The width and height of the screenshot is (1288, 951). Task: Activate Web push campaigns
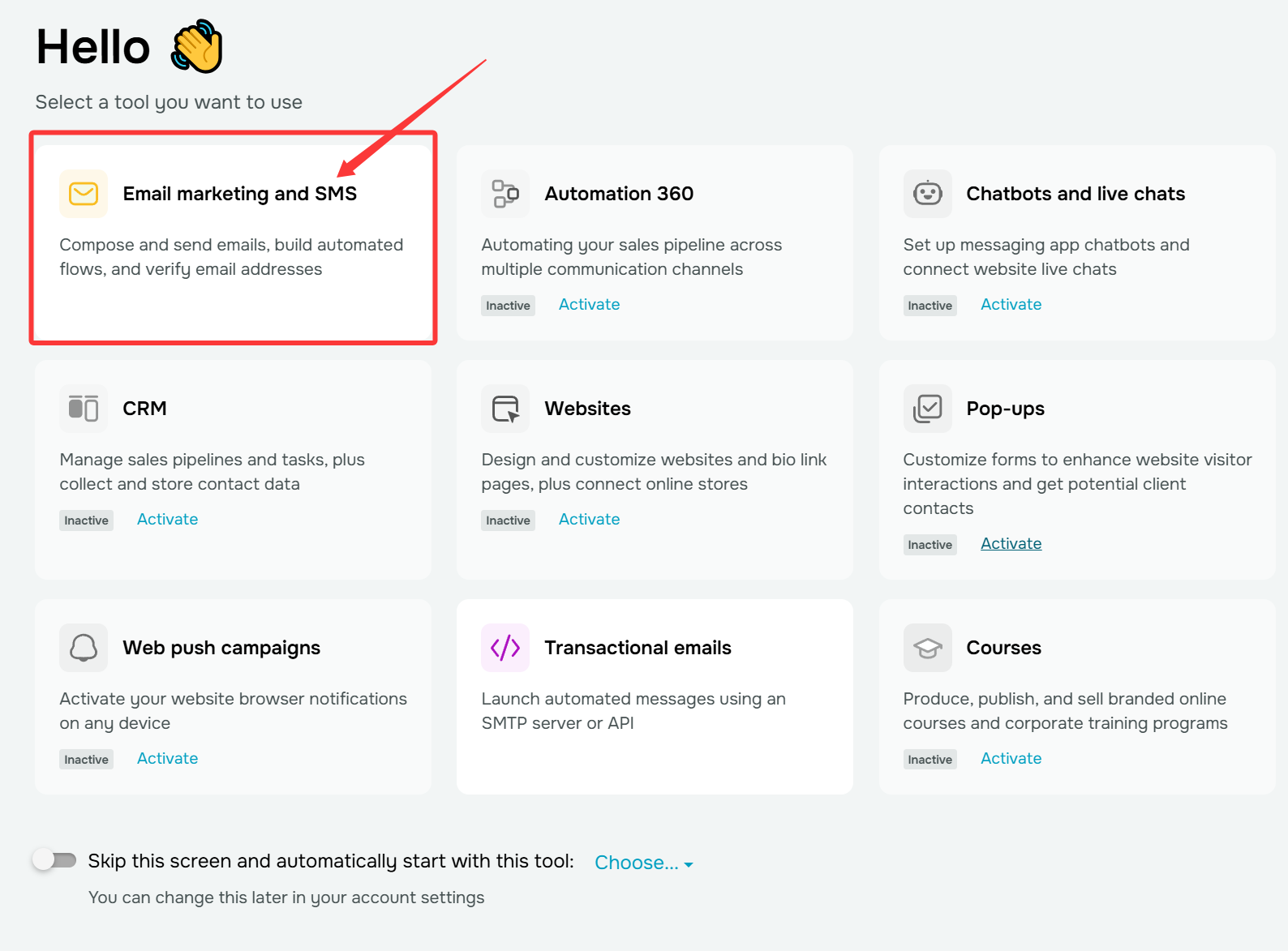point(167,759)
